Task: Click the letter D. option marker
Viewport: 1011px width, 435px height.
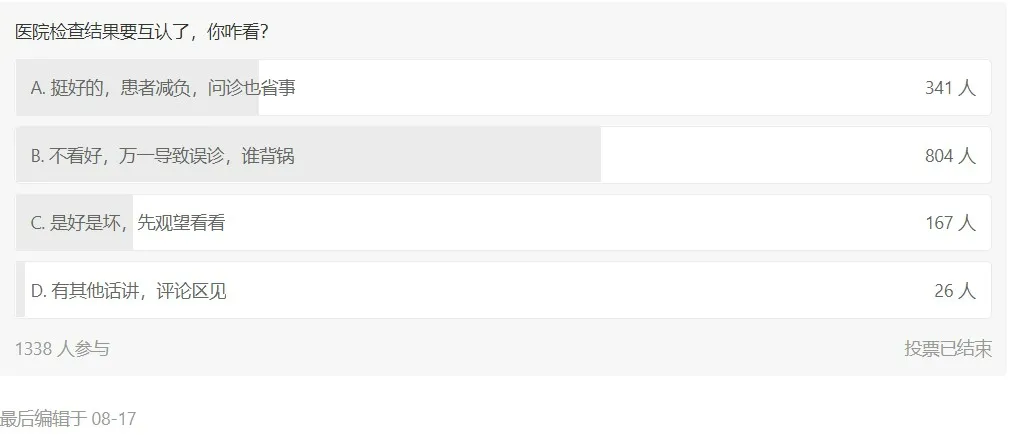Action: [x=39, y=291]
